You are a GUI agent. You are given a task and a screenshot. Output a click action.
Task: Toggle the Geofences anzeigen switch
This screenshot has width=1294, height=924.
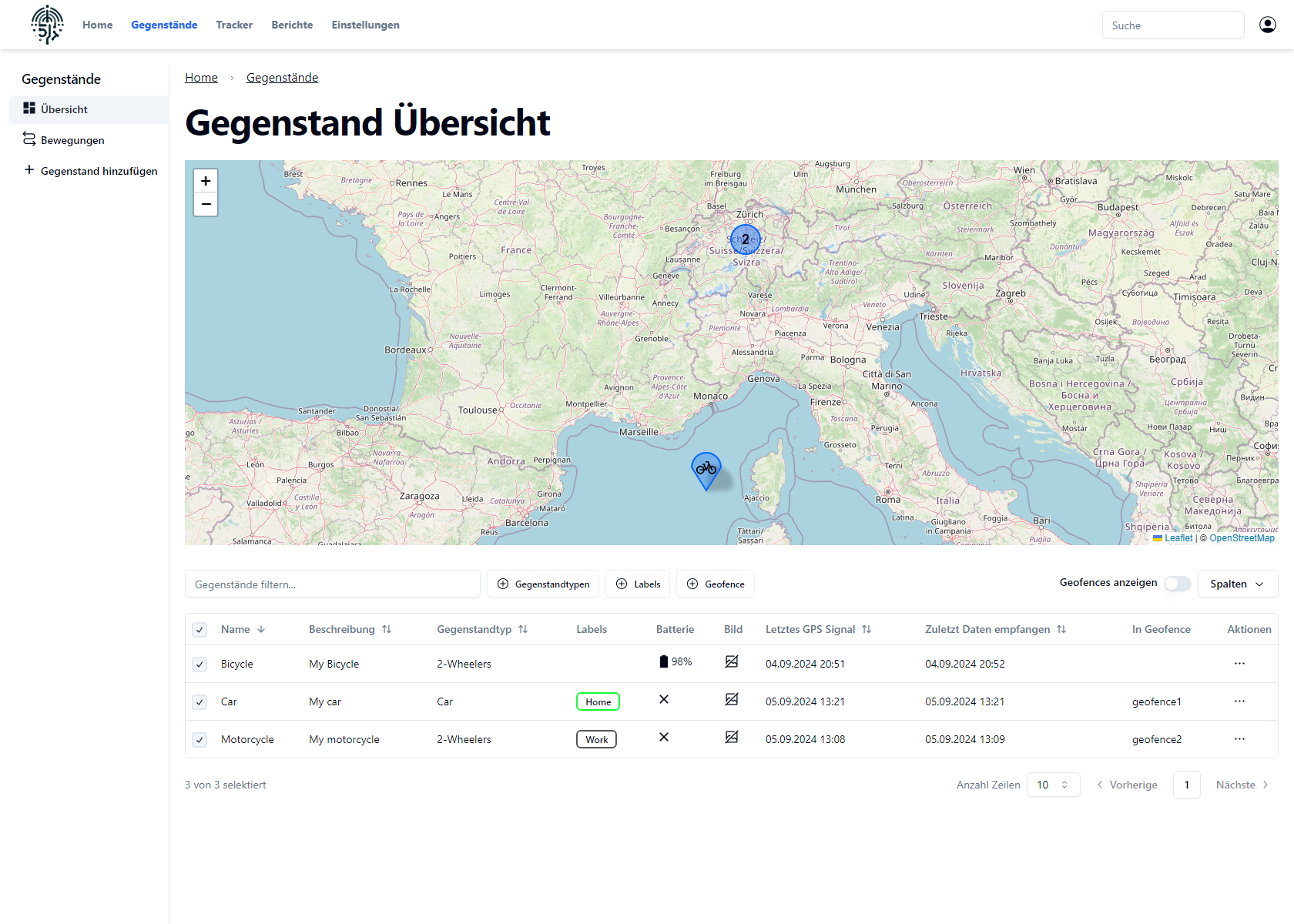click(1177, 584)
